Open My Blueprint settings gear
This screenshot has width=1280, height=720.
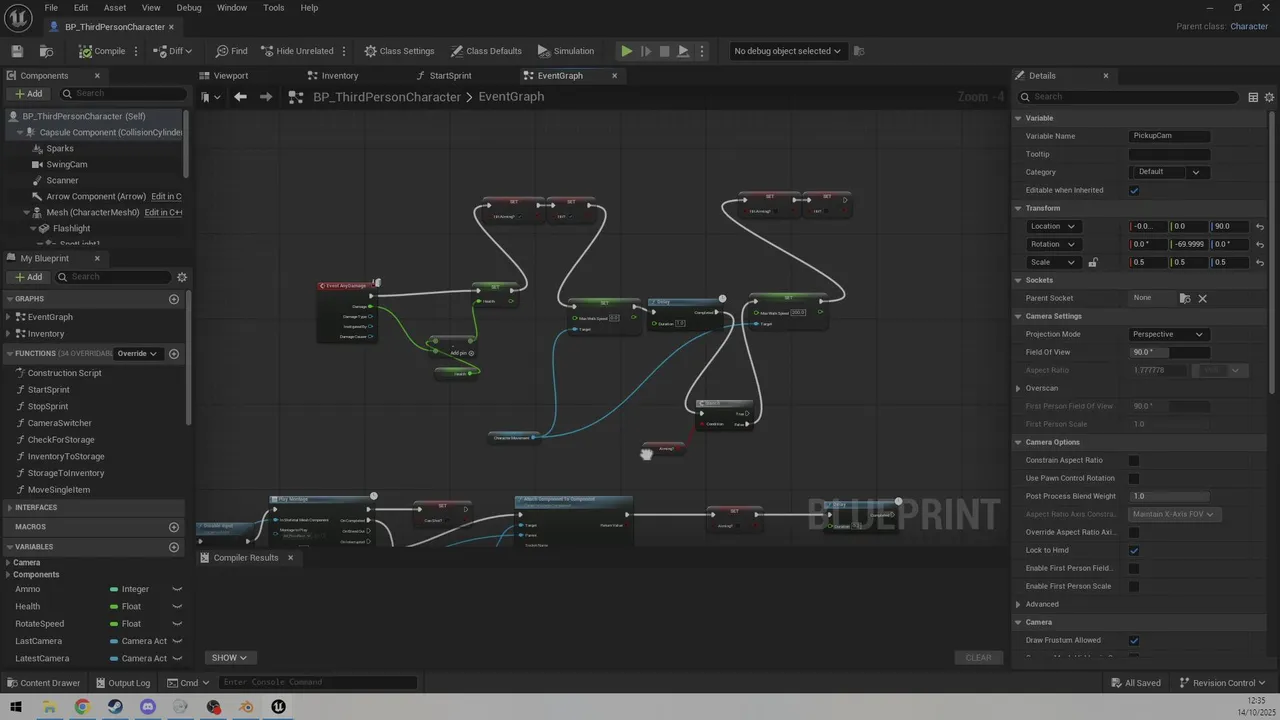point(182,277)
